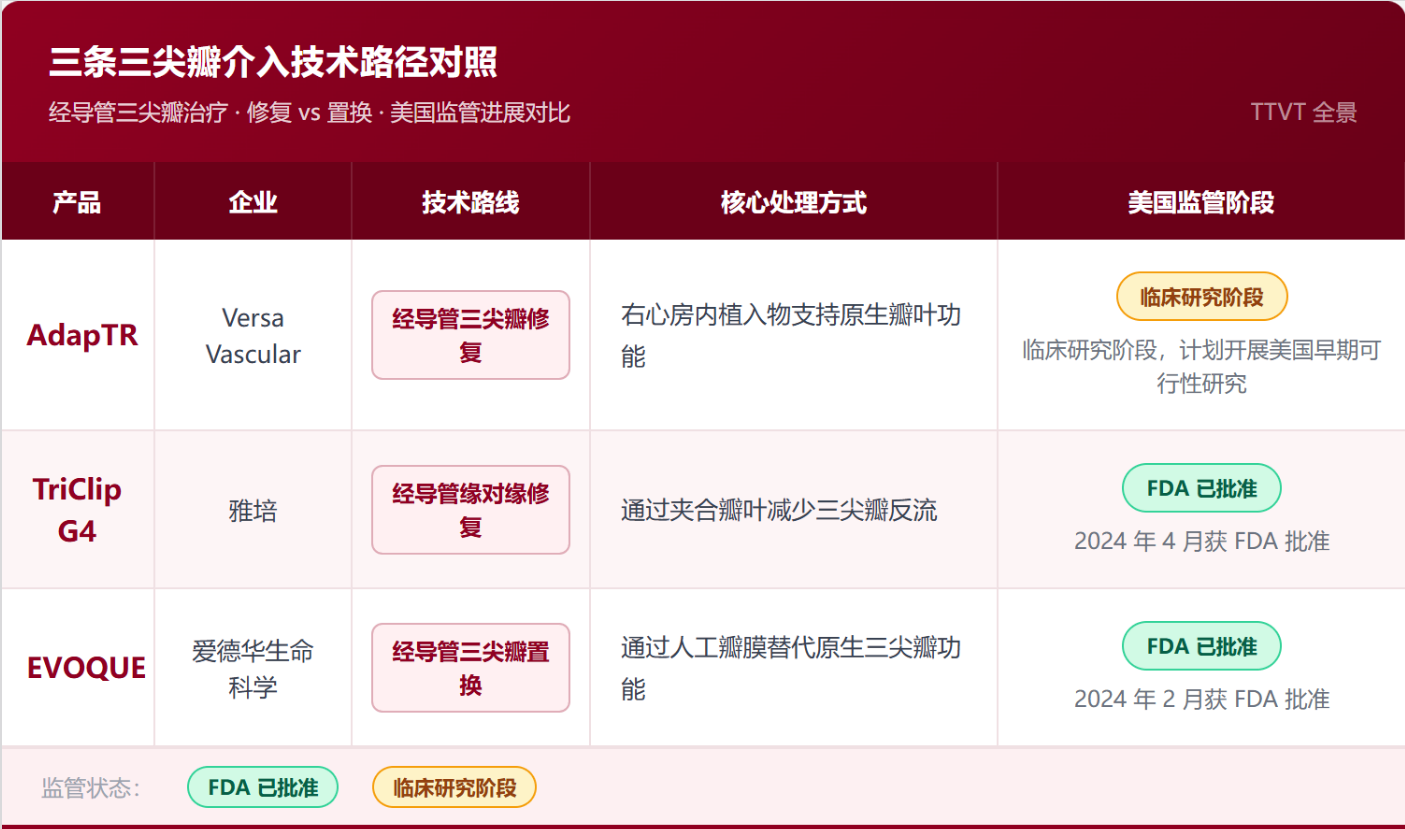Image resolution: width=1405 pixels, height=829 pixels.
Task: Select the text 通过夹合瓣叶减少三尖瓣反流
Action: 780,511
